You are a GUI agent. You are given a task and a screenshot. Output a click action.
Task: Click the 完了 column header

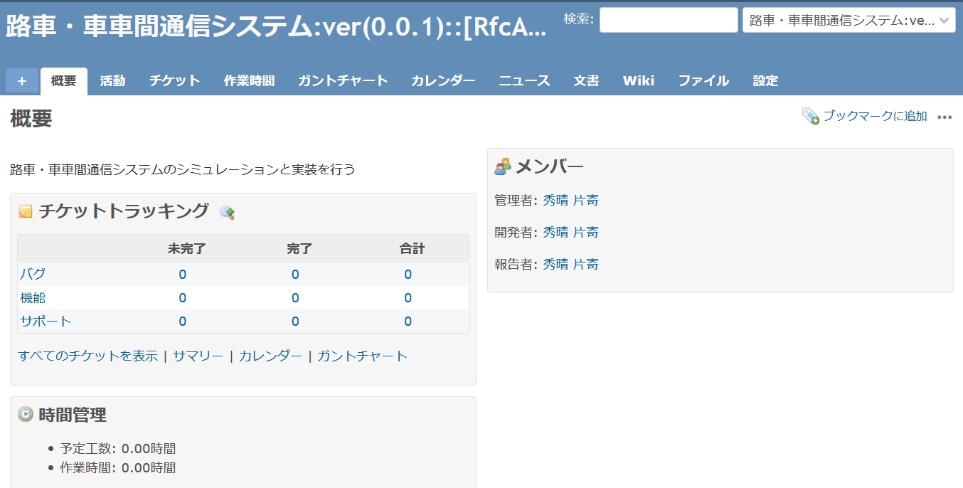pyautogui.click(x=299, y=249)
